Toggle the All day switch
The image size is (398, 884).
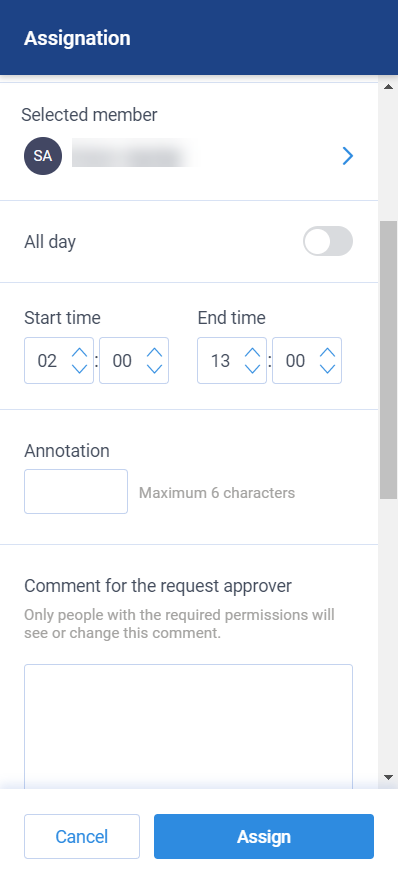[328, 241]
